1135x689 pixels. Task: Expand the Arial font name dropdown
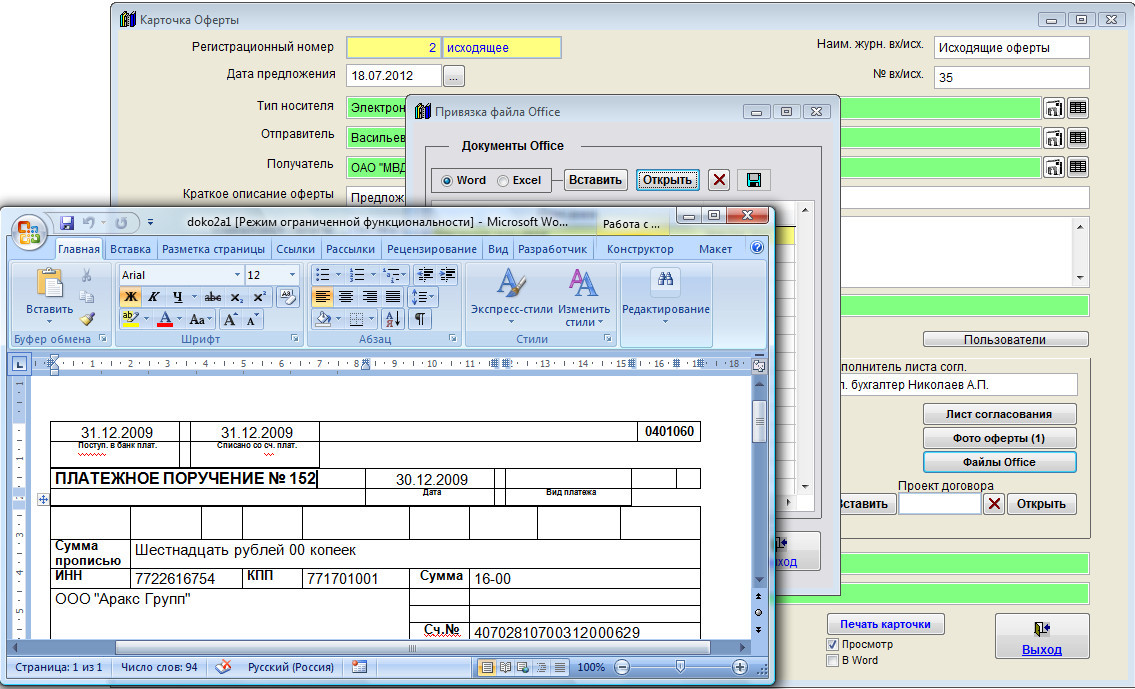(x=237, y=275)
